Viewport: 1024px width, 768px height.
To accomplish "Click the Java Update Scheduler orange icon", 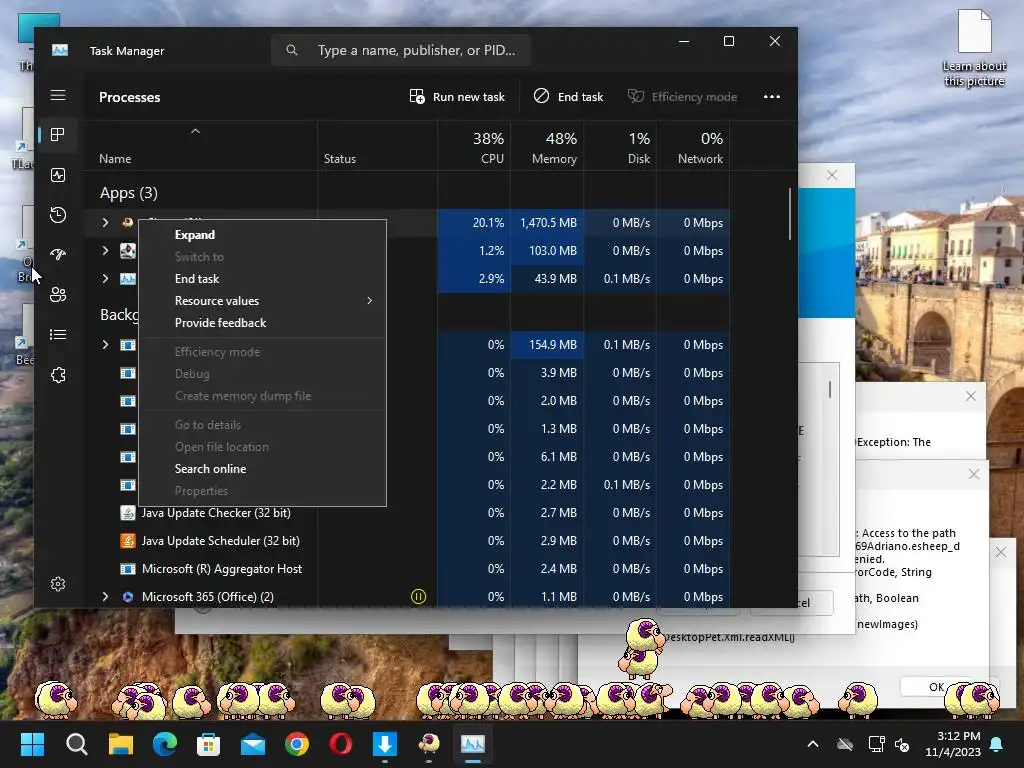I will click(128, 541).
